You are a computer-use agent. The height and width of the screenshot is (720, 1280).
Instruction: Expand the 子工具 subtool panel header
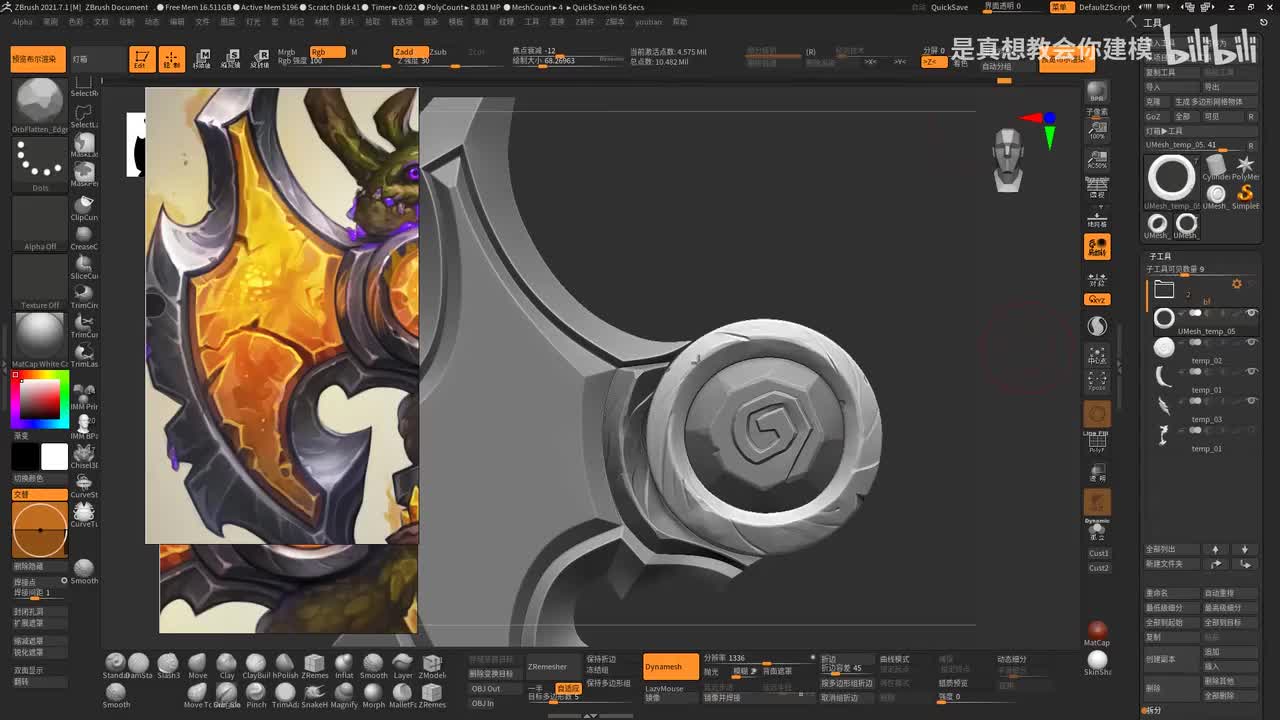1160,257
